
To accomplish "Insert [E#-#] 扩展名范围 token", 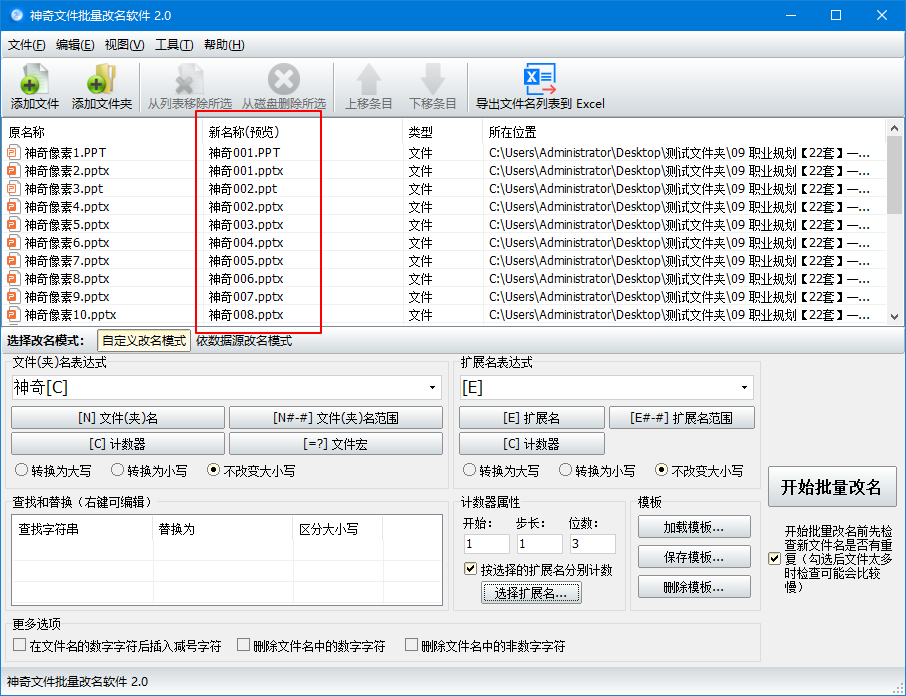I will [682, 418].
